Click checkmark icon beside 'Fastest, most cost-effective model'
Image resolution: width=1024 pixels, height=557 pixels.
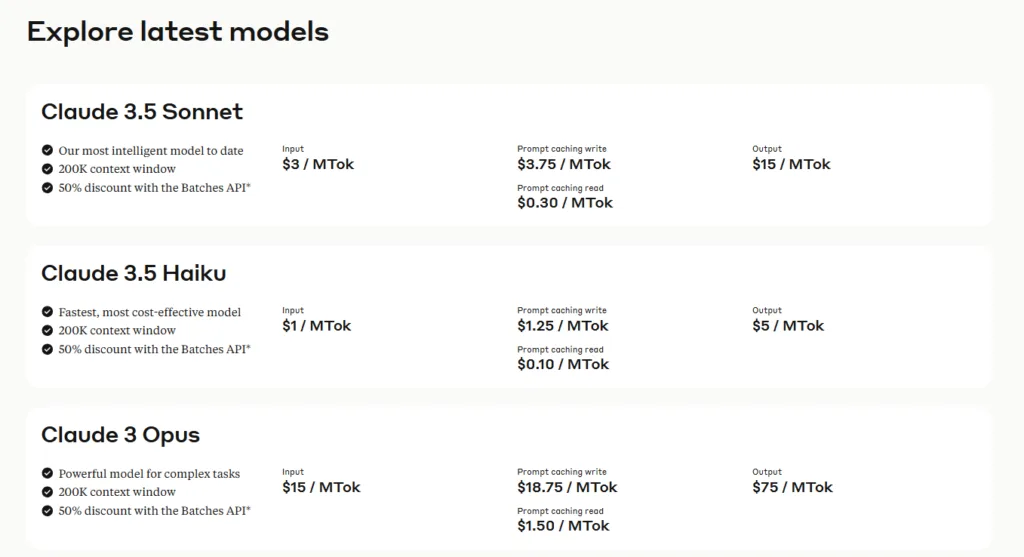[x=47, y=311]
